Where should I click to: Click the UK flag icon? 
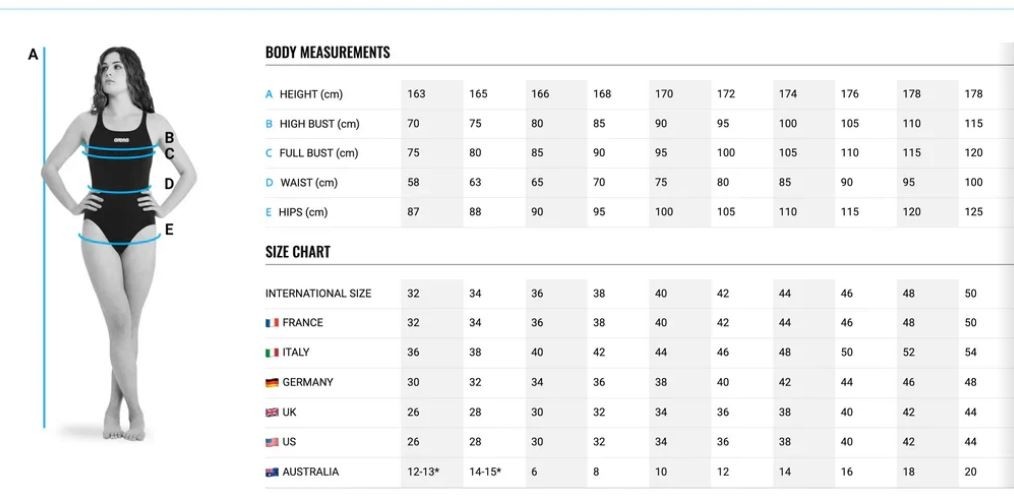coord(272,412)
